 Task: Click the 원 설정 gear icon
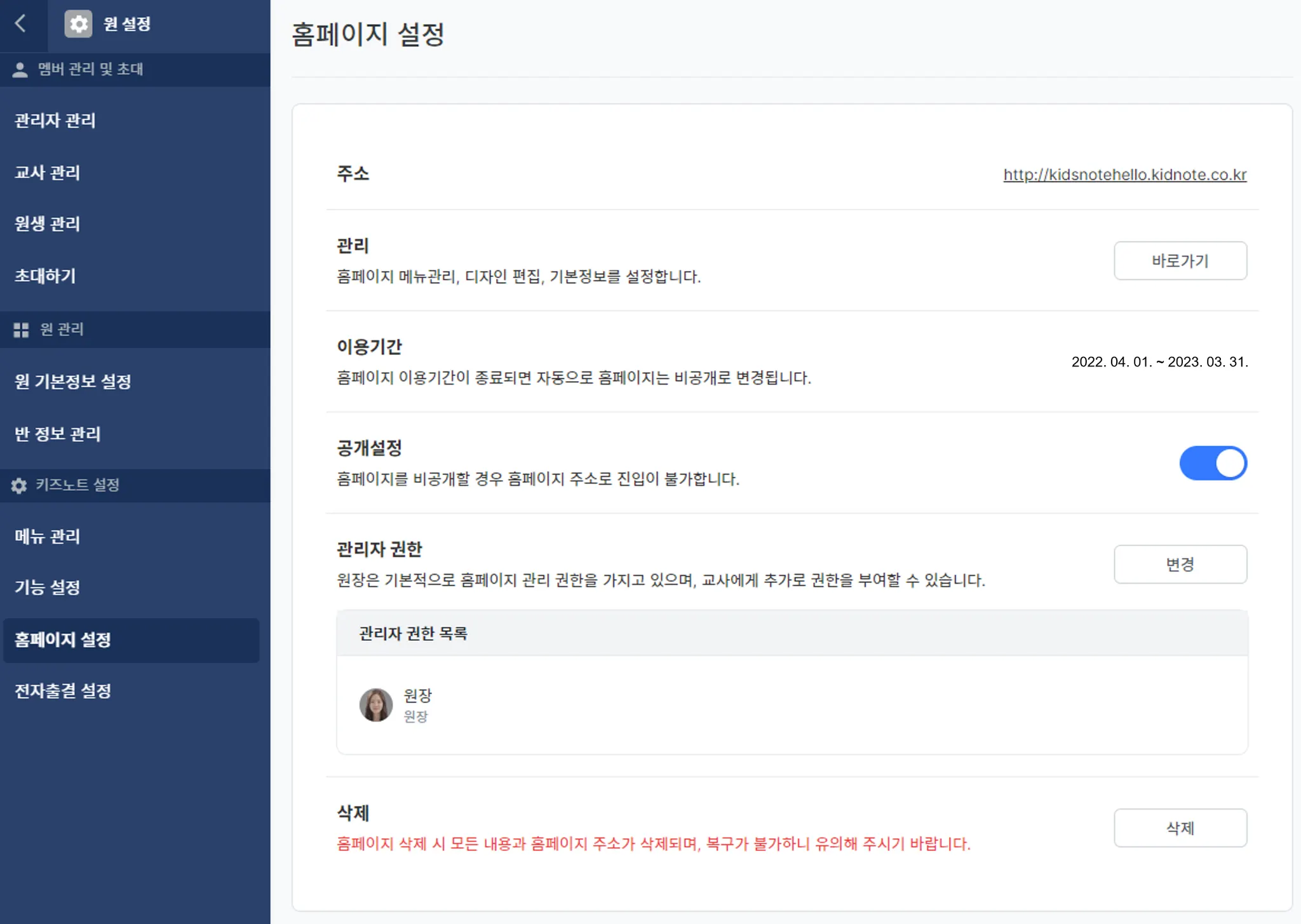click(78, 24)
